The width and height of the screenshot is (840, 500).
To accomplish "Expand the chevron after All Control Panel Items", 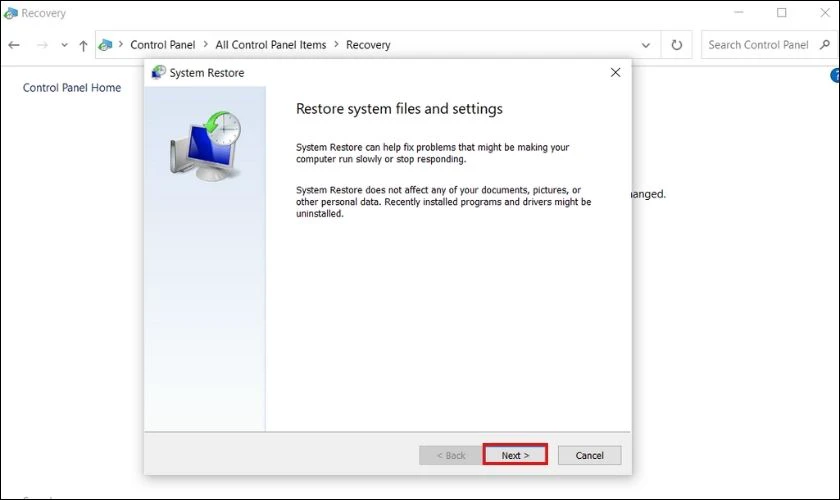I will point(336,44).
